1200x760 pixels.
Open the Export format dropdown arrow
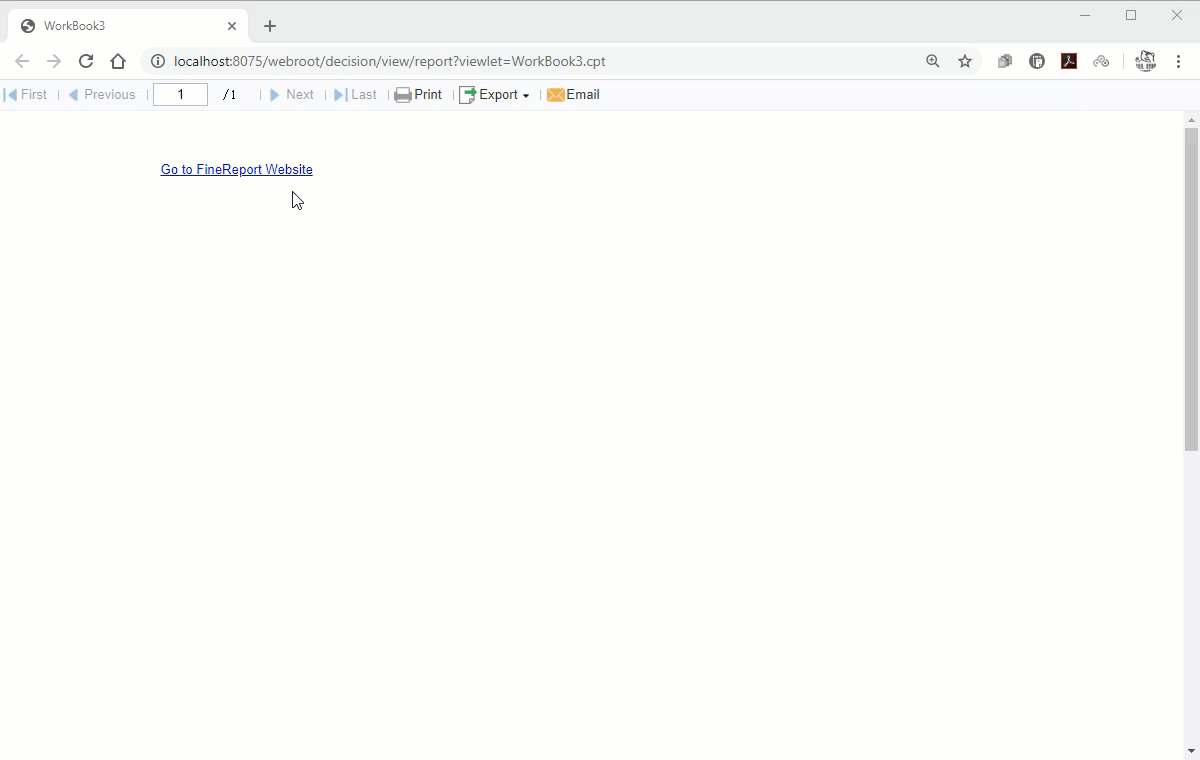point(525,95)
